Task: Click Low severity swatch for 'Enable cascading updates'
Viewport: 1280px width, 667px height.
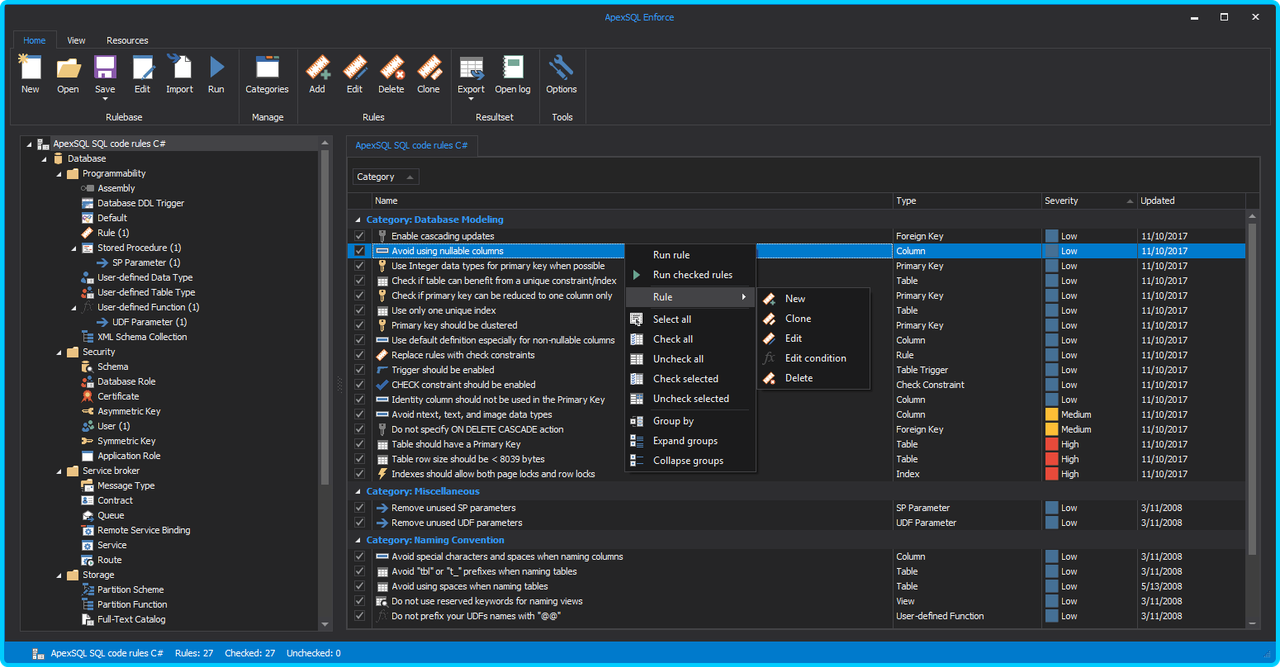Action: pos(1051,236)
